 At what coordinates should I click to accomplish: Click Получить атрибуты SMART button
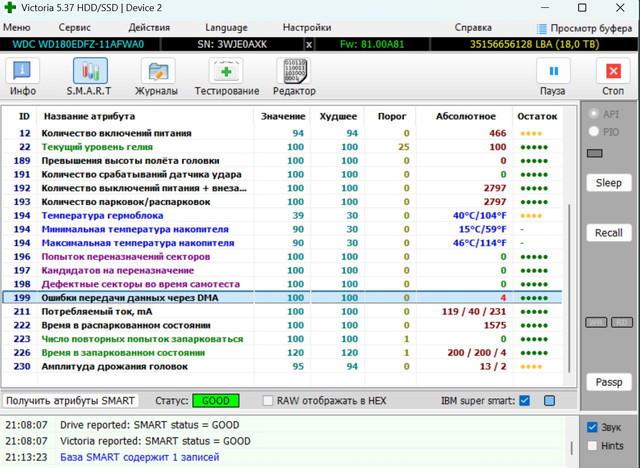pos(71,401)
